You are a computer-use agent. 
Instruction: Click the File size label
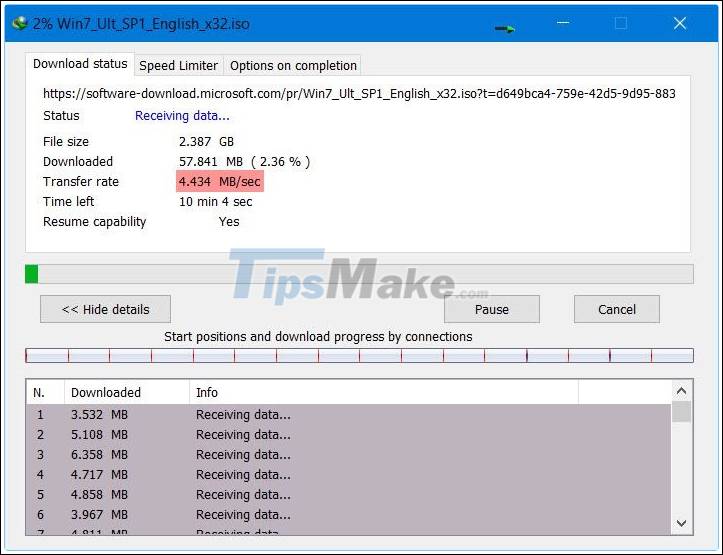coord(66,142)
